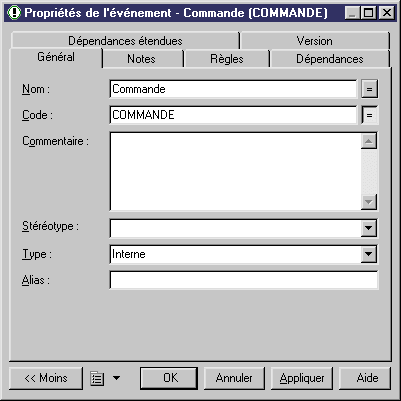Click the OK button
Image resolution: width=401 pixels, height=401 pixels.
point(169,378)
